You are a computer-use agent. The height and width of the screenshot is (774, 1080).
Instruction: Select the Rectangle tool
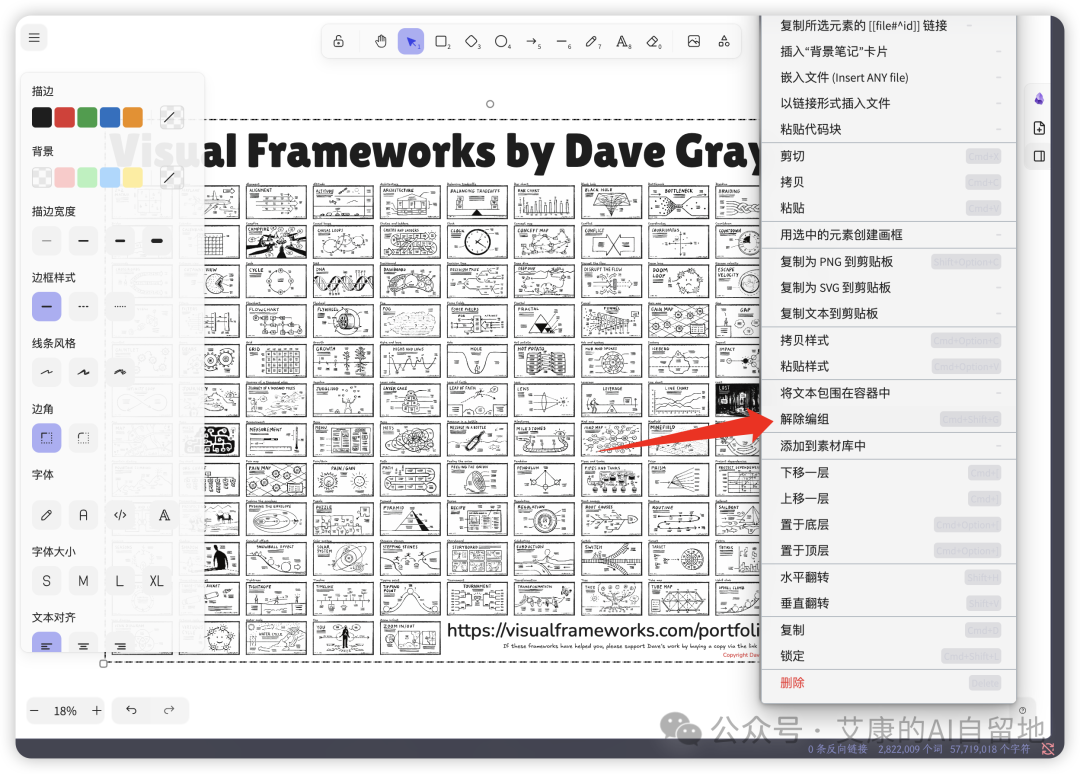tap(442, 41)
